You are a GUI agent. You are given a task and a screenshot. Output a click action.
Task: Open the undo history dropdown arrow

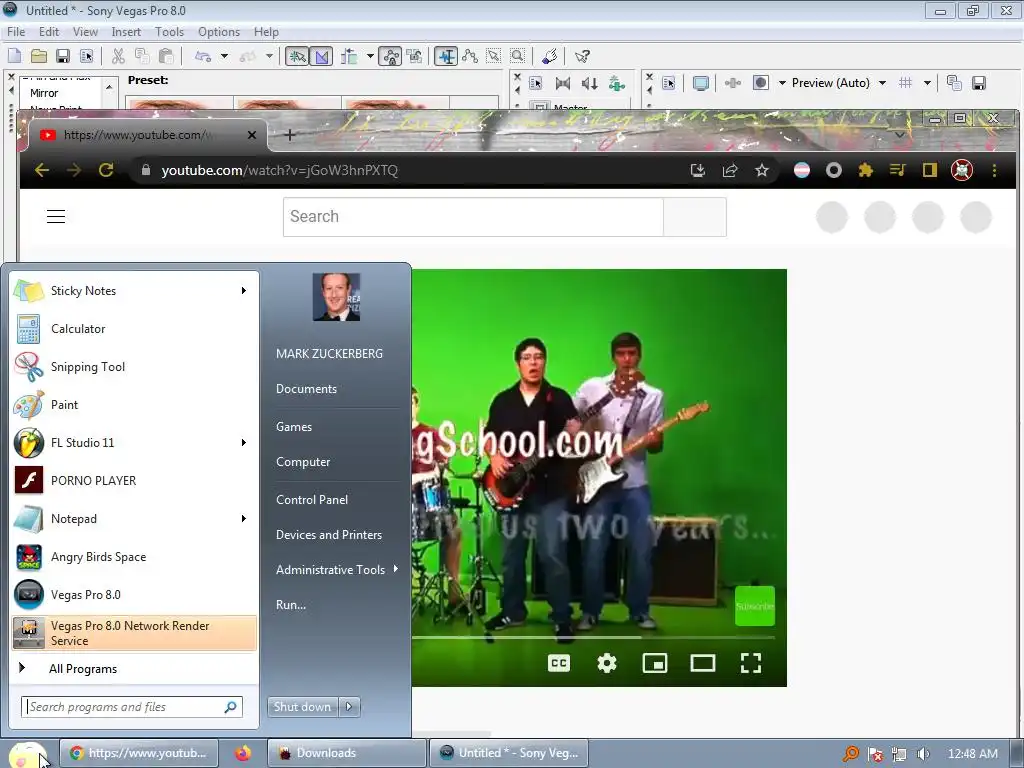tap(224, 56)
